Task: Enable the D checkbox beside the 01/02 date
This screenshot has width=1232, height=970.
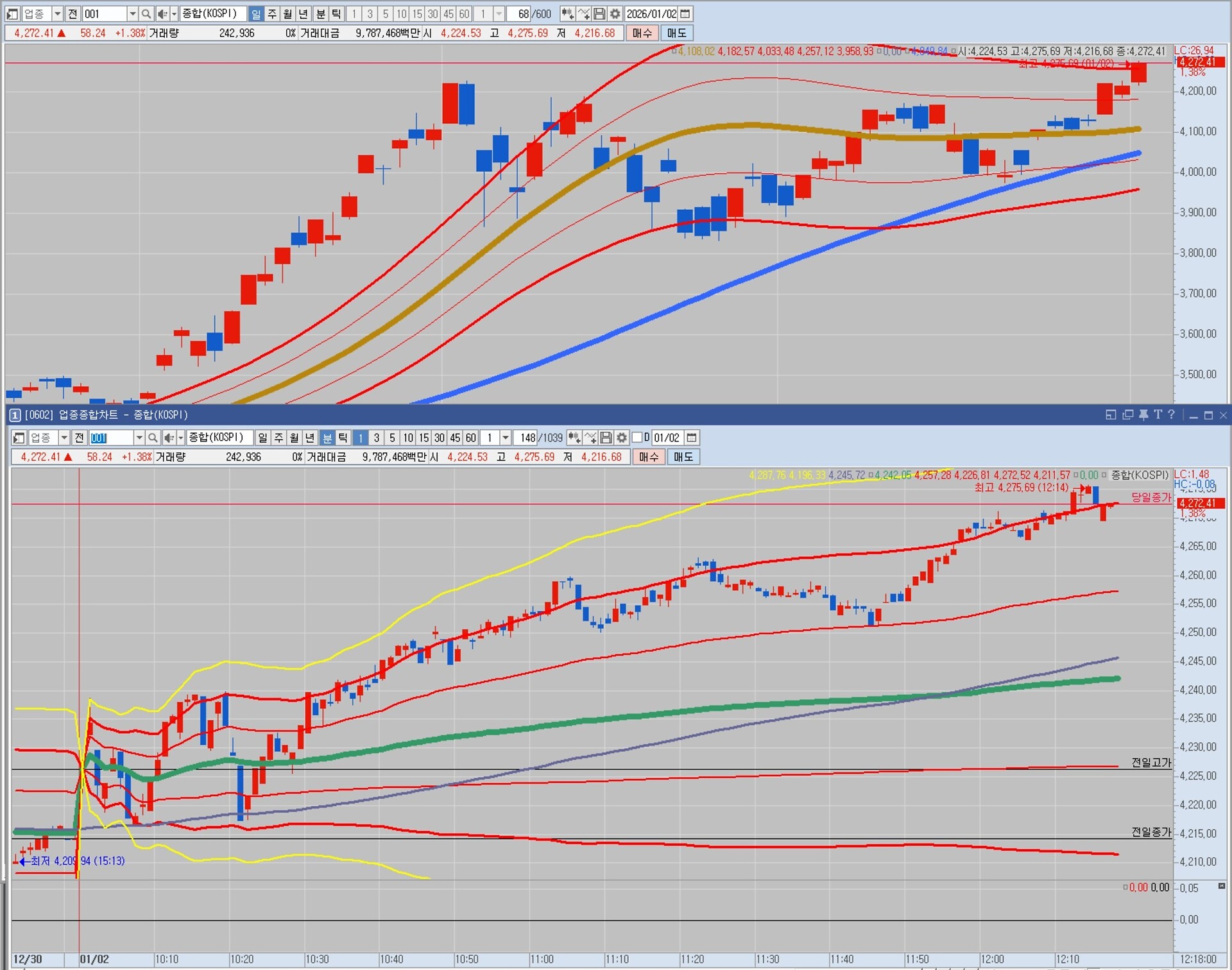Action: click(x=637, y=438)
